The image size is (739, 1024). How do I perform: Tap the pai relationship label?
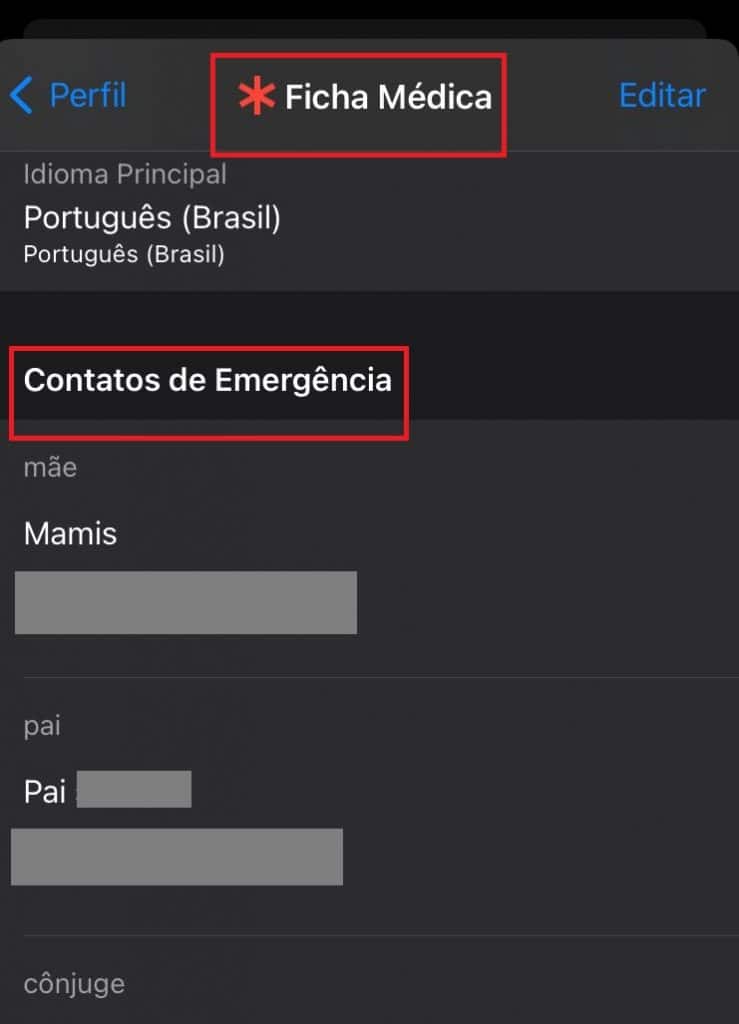[x=42, y=726]
